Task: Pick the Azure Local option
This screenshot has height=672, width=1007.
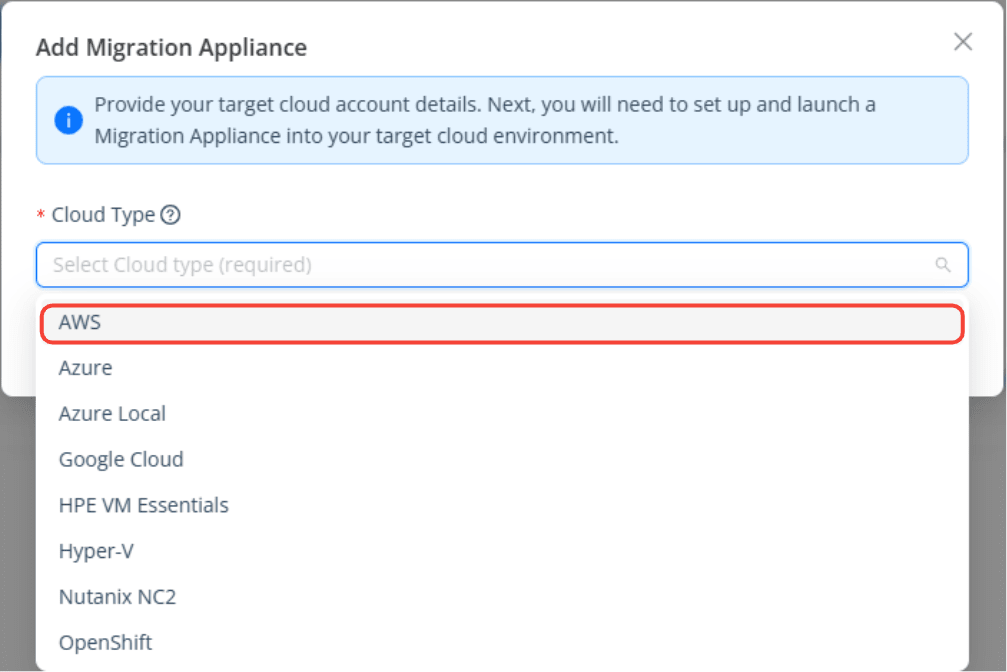Action: point(502,414)
